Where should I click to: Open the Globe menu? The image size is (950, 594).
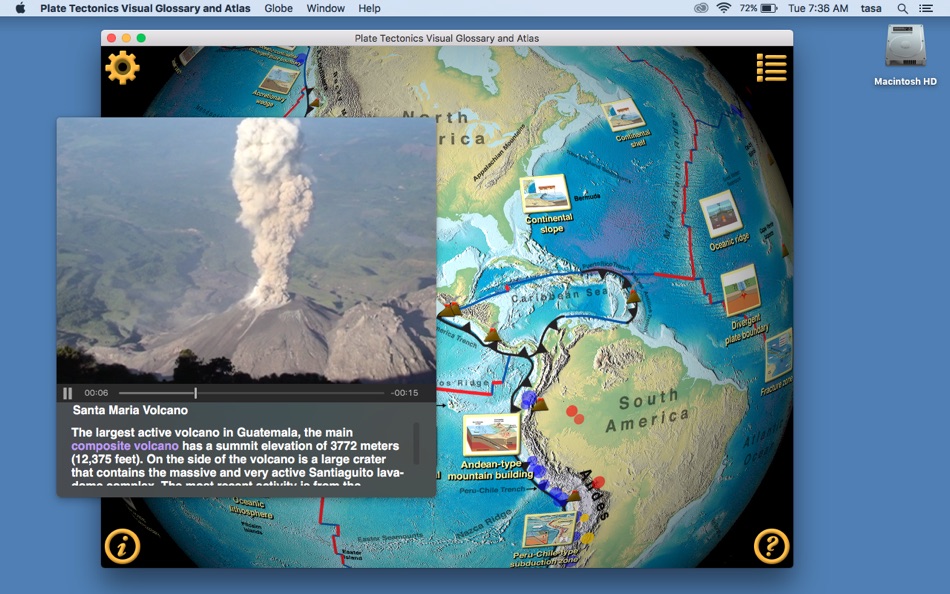tap(278, 8)
